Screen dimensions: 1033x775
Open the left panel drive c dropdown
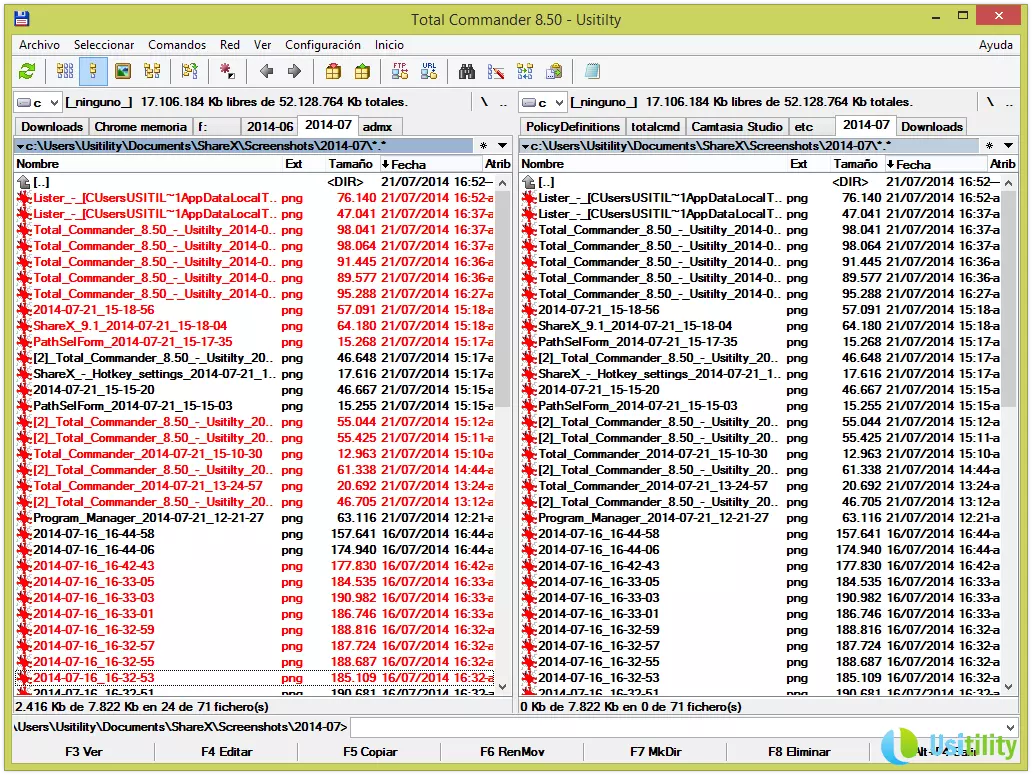[38, 102]
